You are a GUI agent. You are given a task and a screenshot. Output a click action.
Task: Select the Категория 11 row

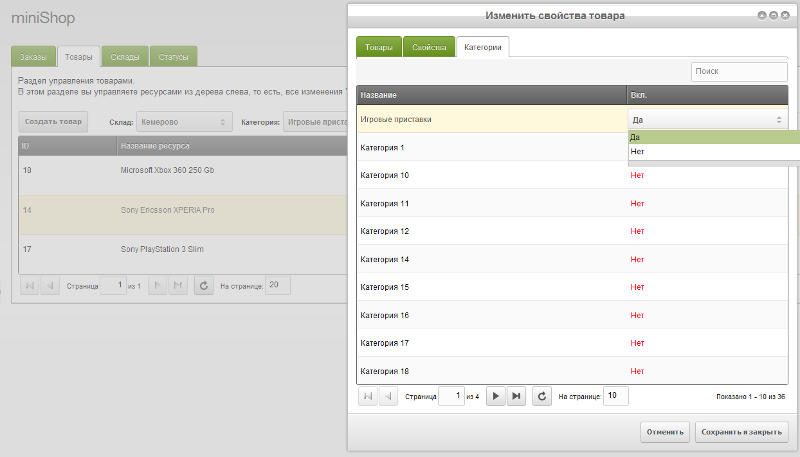coord(572,203)
